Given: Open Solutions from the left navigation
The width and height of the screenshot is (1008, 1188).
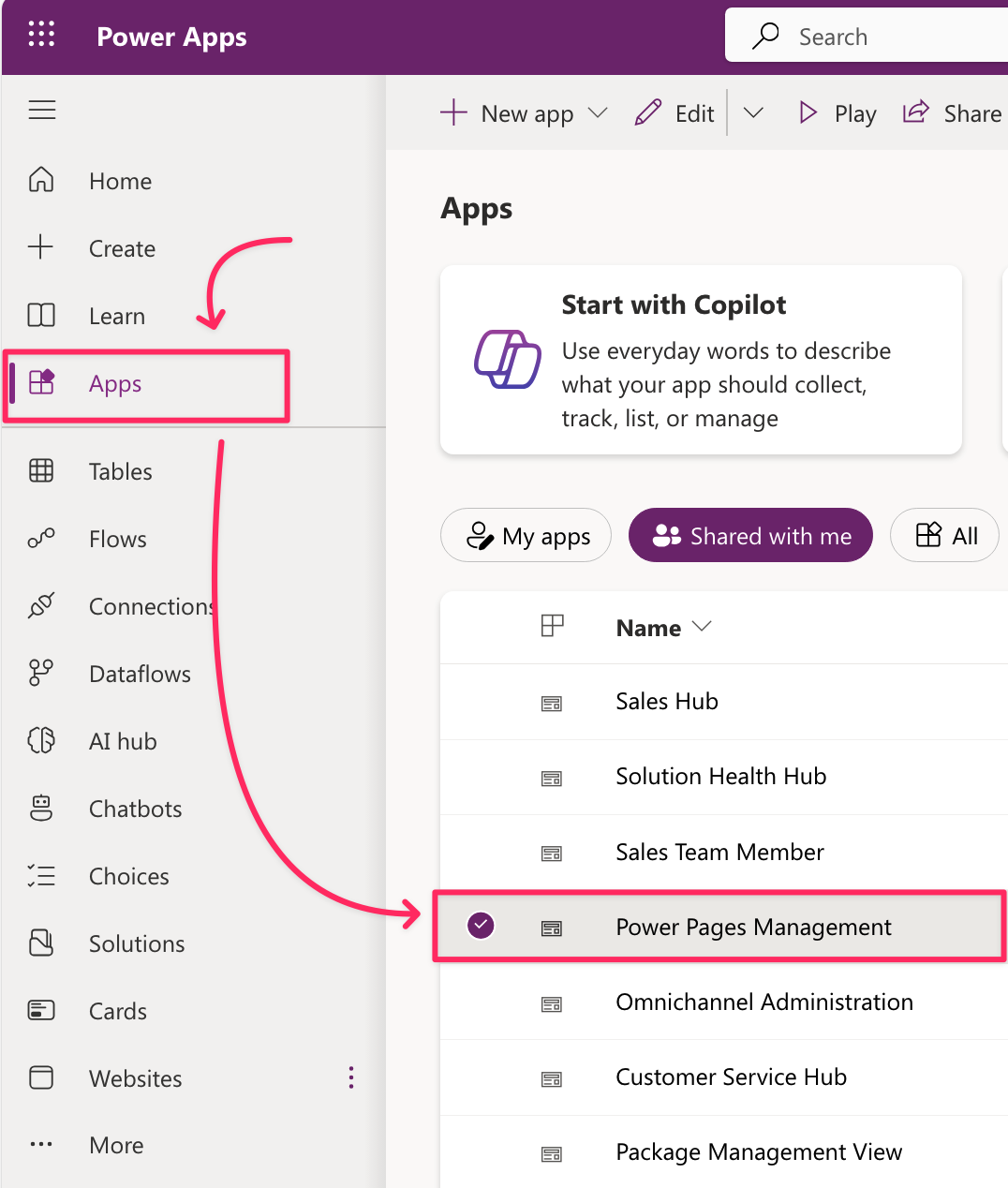Looking at the screenshot, I should pyautogui.click(x=137, y=943).
